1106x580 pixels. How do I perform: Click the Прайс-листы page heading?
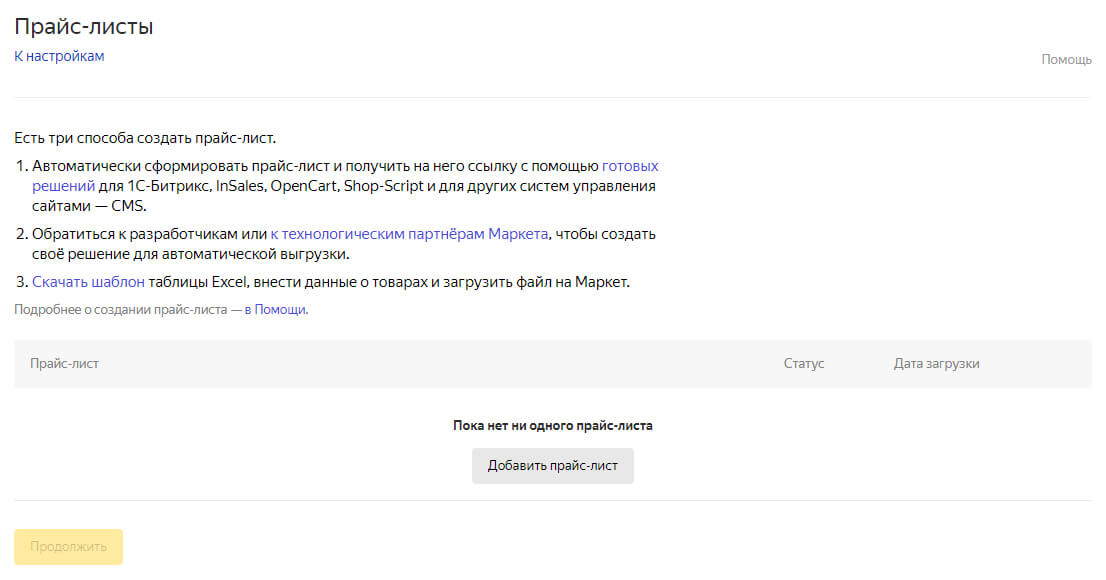(x=84, y=27)
